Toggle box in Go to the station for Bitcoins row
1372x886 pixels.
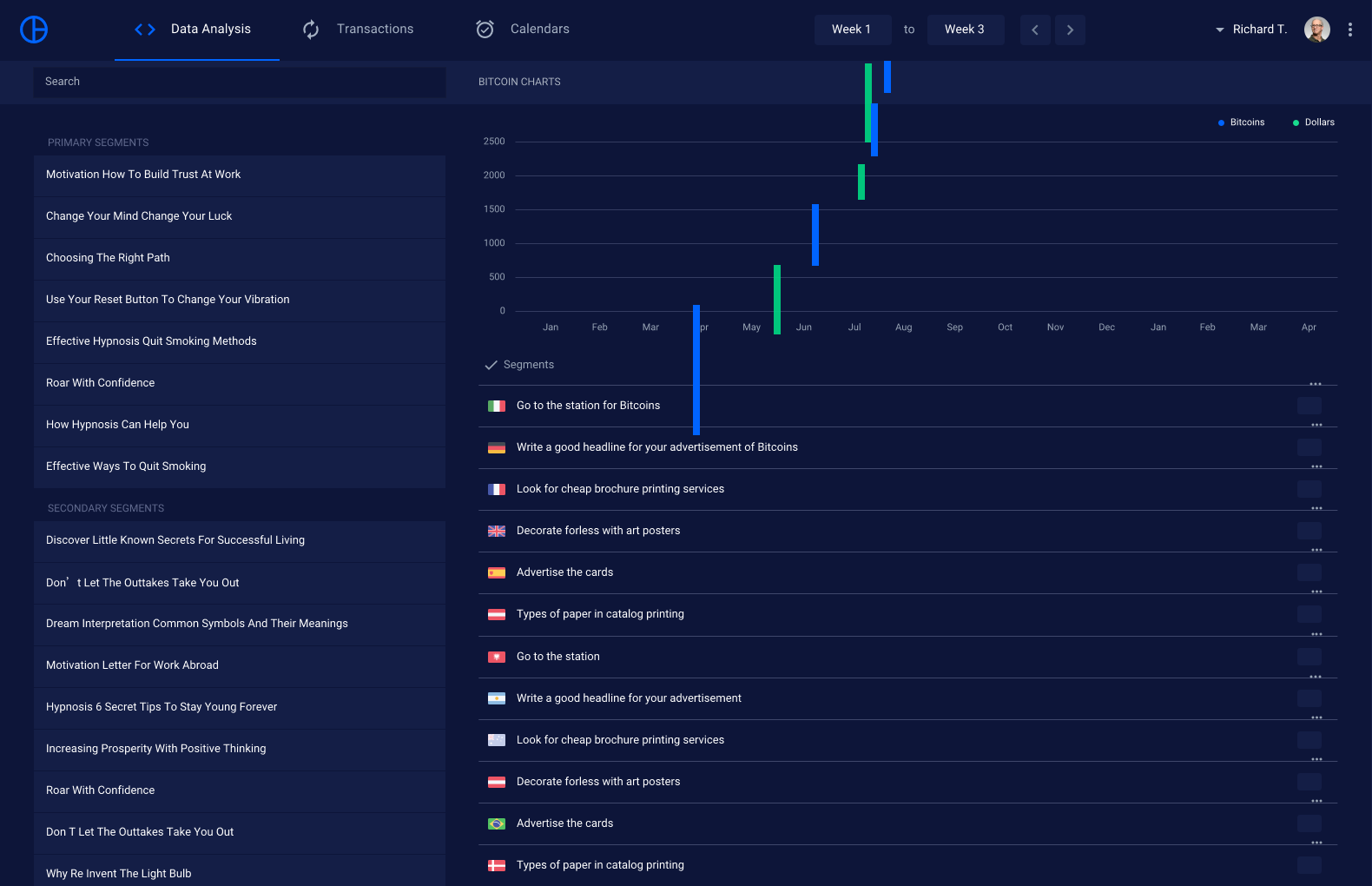(1309, 406)
